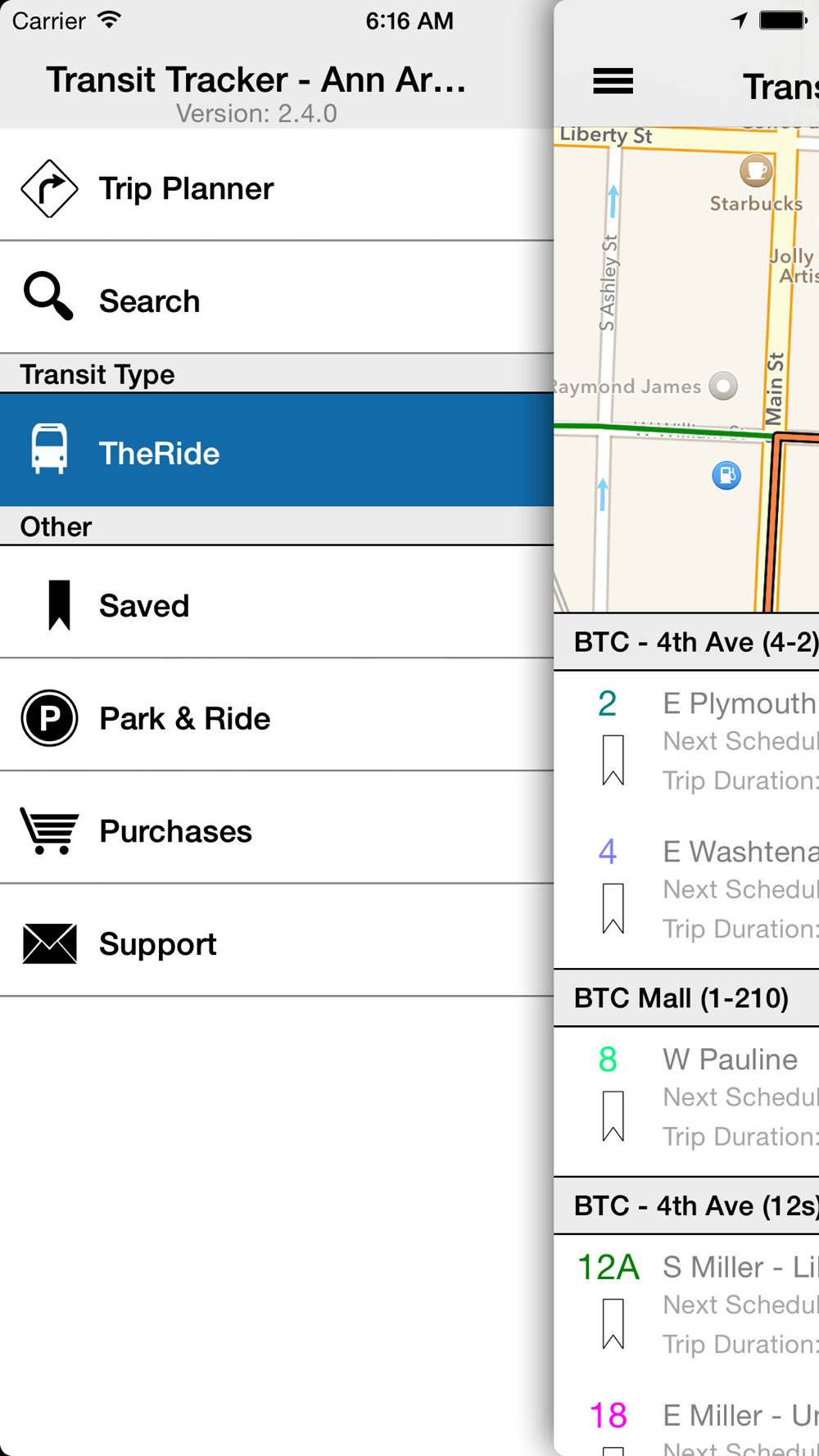Toggle bookmark for route 12A S Miller
Image resolution: width=819 pixels, height=1456 pixels.
[x=613, y=1324]
